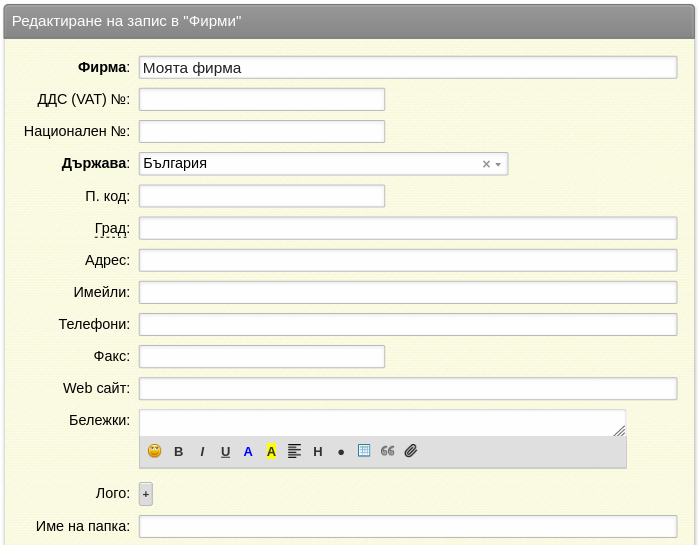
Task: Choose yellow highlight background icon
Action: click(271, 451)
